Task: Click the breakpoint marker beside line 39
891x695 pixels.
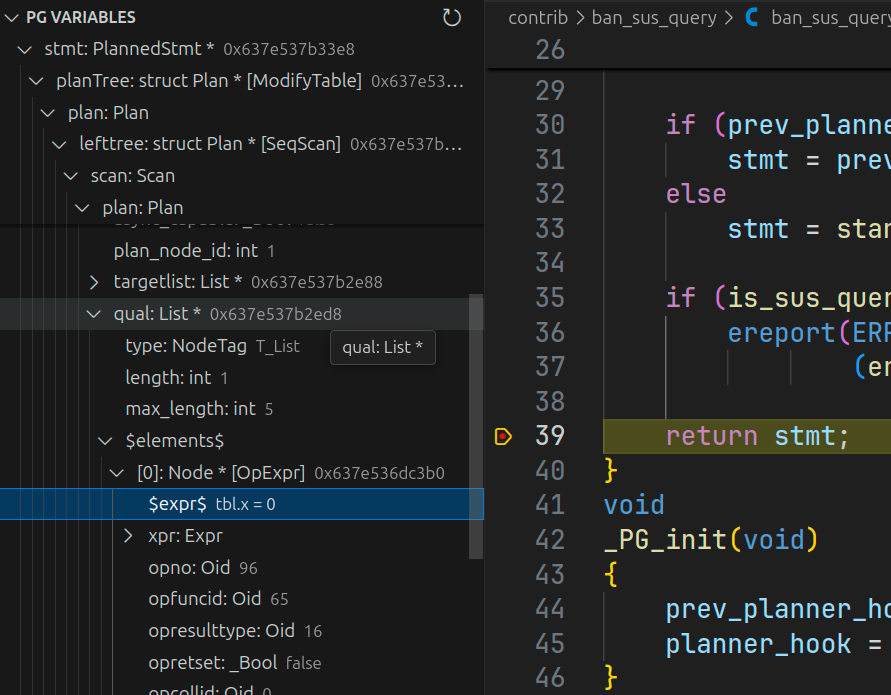Action: (x=503, y=436)
